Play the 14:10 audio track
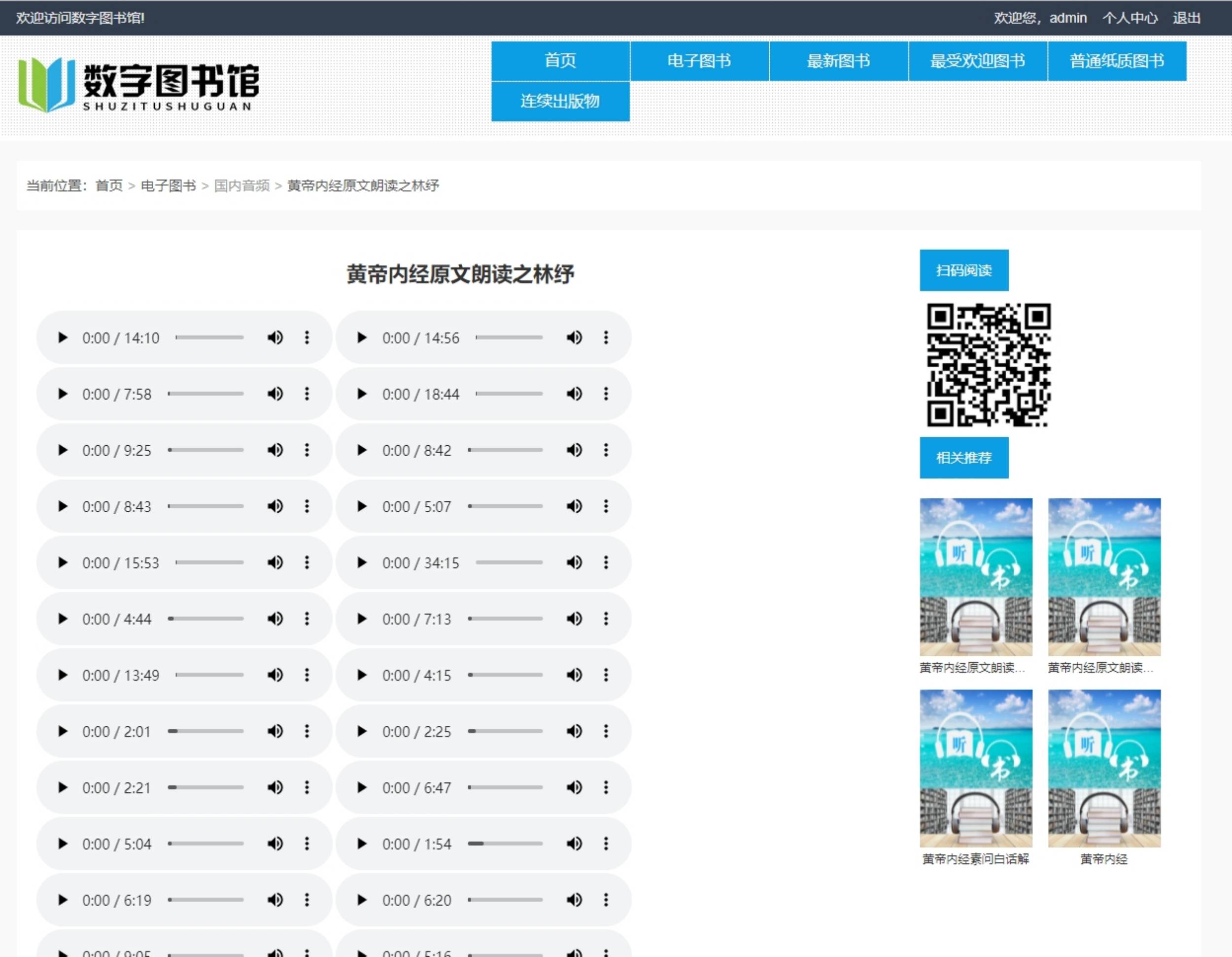Image resolution: width=1232 pixels, height=957 pixels. tap(63, 337)
